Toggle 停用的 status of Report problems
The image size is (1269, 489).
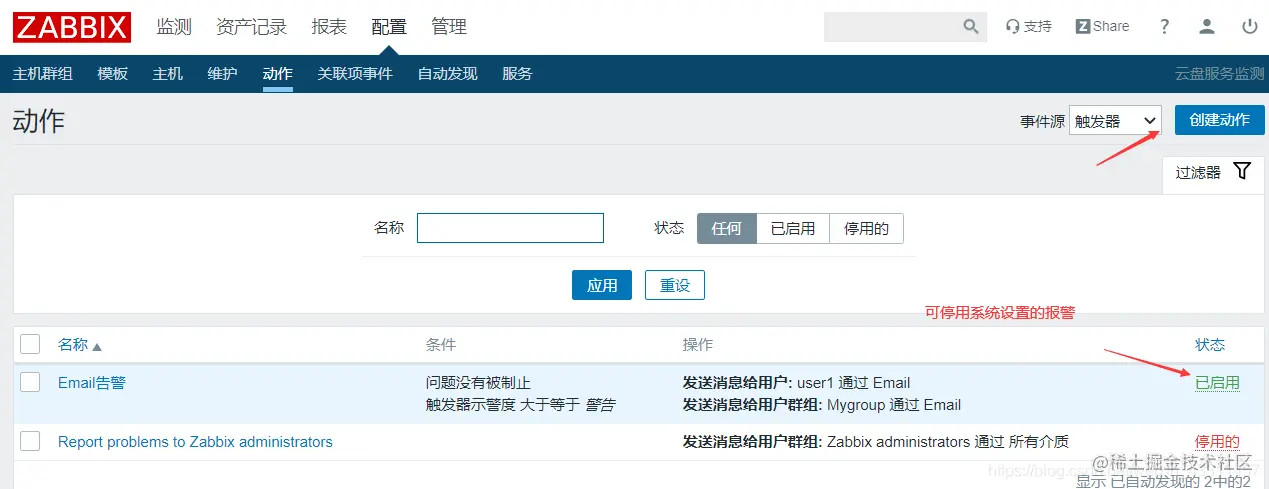[1217, 442]
